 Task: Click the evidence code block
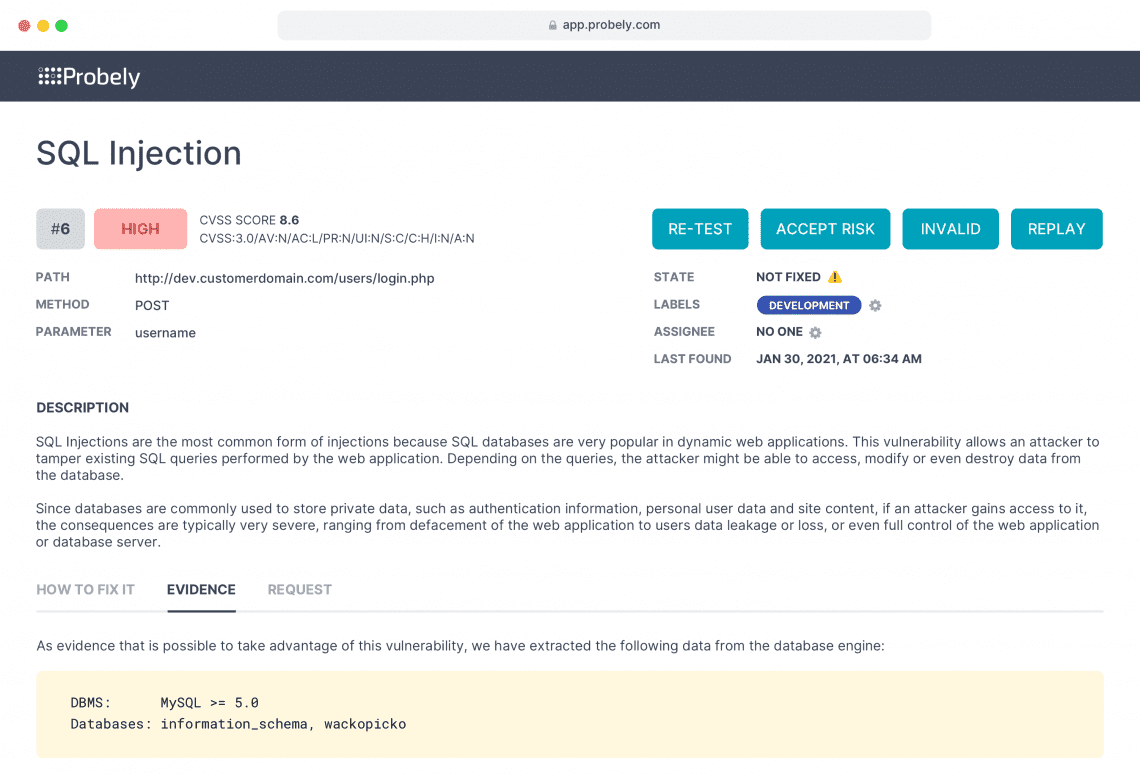(570, 714)
